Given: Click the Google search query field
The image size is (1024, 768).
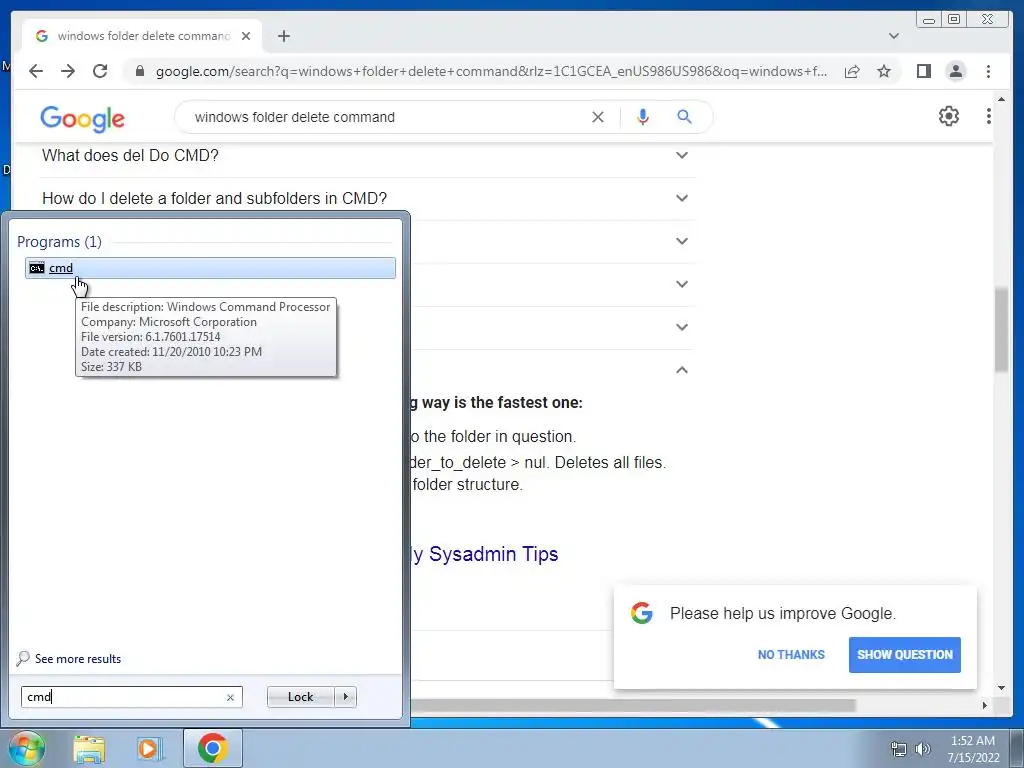Looking at the screenshot, I should coord(385,117).
